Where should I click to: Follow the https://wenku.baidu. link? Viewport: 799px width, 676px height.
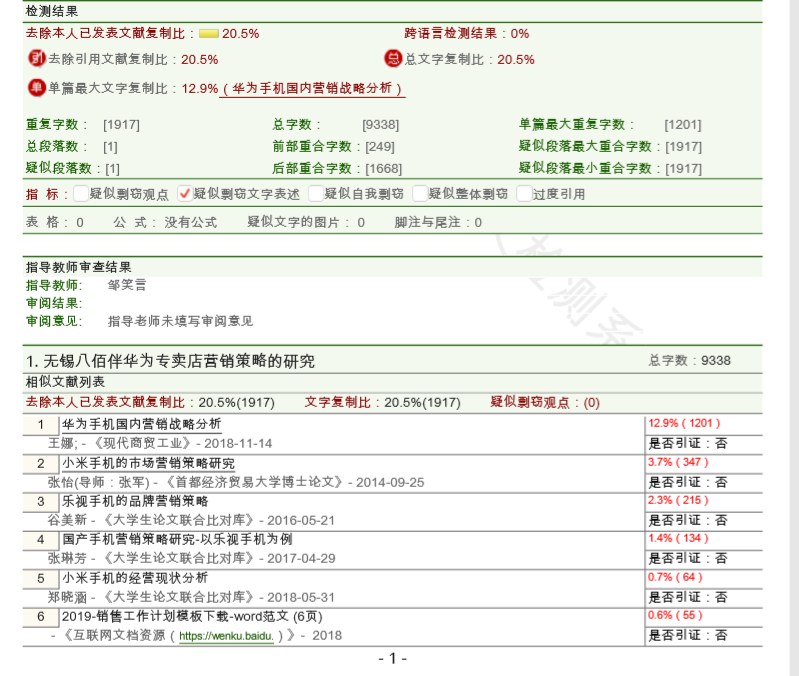tap(226, 636)
